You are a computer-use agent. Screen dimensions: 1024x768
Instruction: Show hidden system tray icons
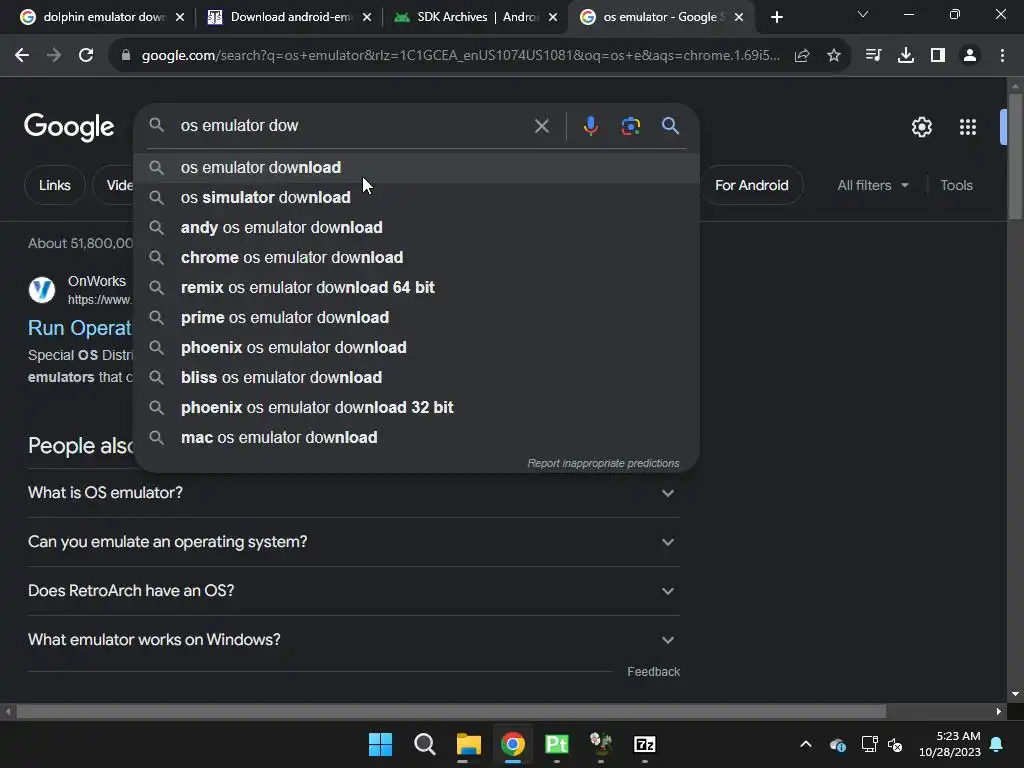[x=806, y=744]
